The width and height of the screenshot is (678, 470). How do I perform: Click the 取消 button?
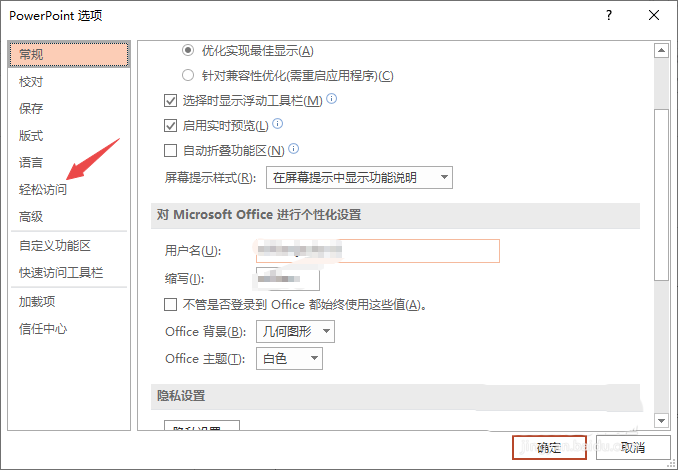tap(631, 447)
